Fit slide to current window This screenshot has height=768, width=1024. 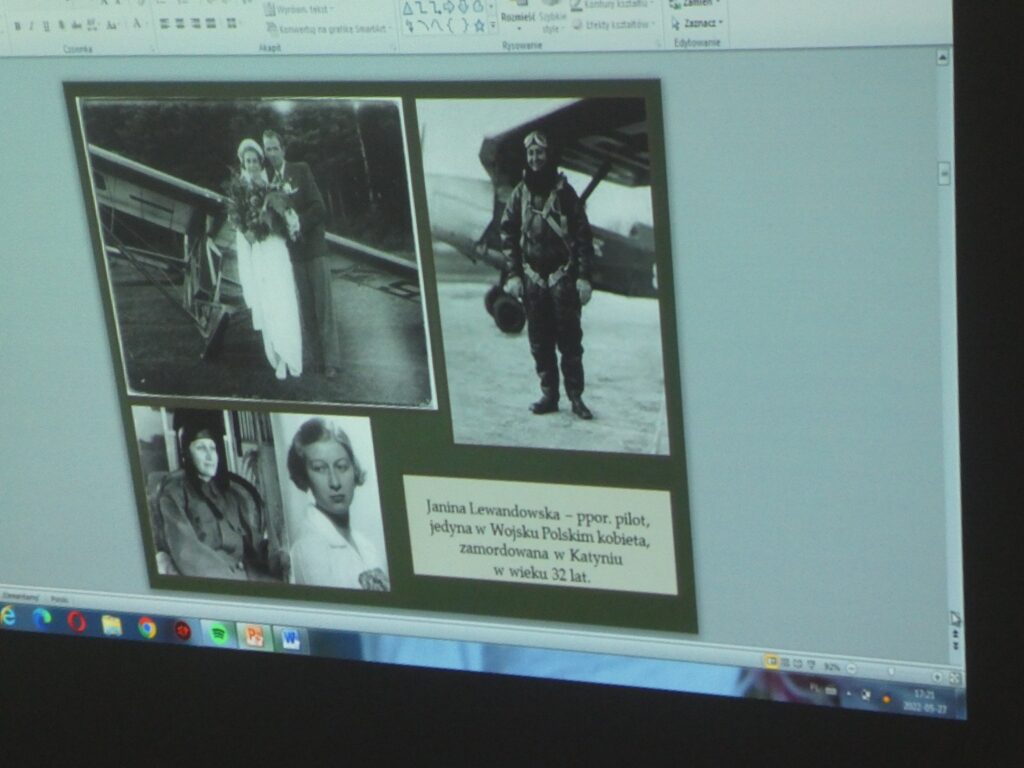point(954,679)
